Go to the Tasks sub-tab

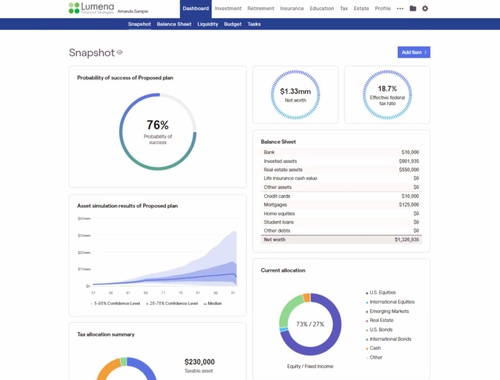[x=254, y=24]
